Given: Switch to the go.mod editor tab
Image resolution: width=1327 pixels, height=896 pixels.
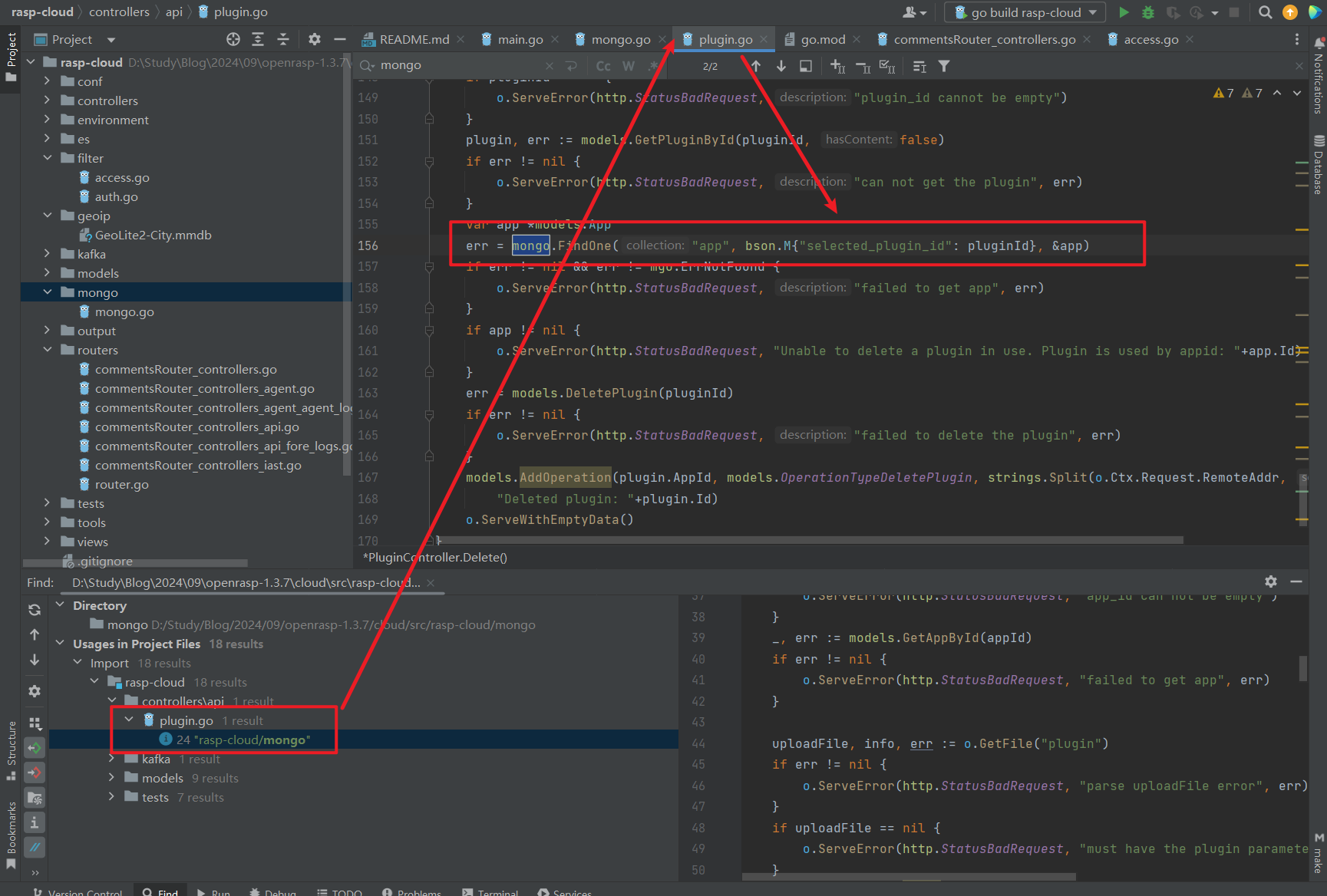Looking at the screenshot, I should (x=822, y=40).
